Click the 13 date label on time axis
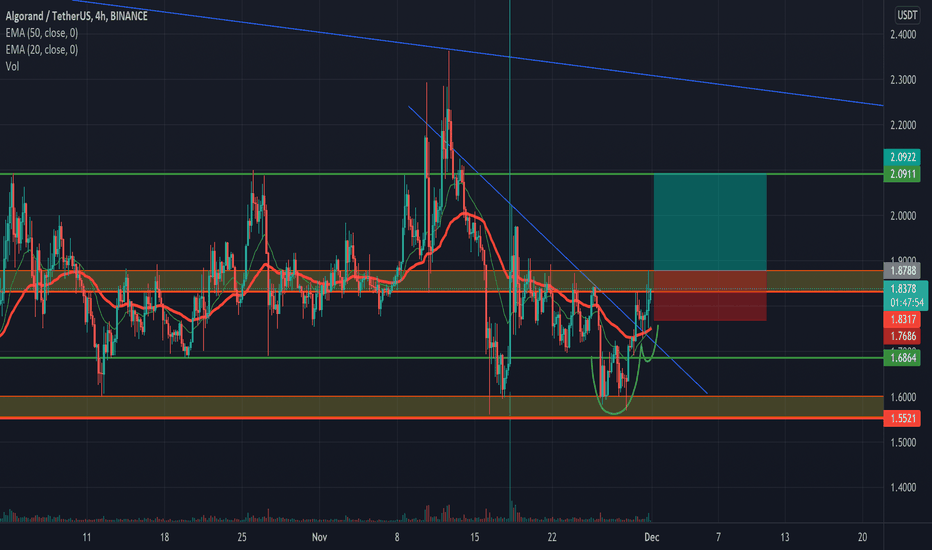The image size is (932, 550). point(785,538)
